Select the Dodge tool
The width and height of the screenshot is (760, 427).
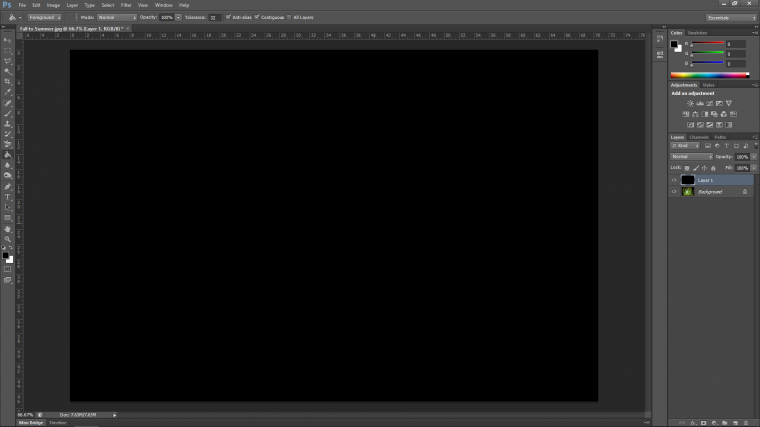(7, 175)
